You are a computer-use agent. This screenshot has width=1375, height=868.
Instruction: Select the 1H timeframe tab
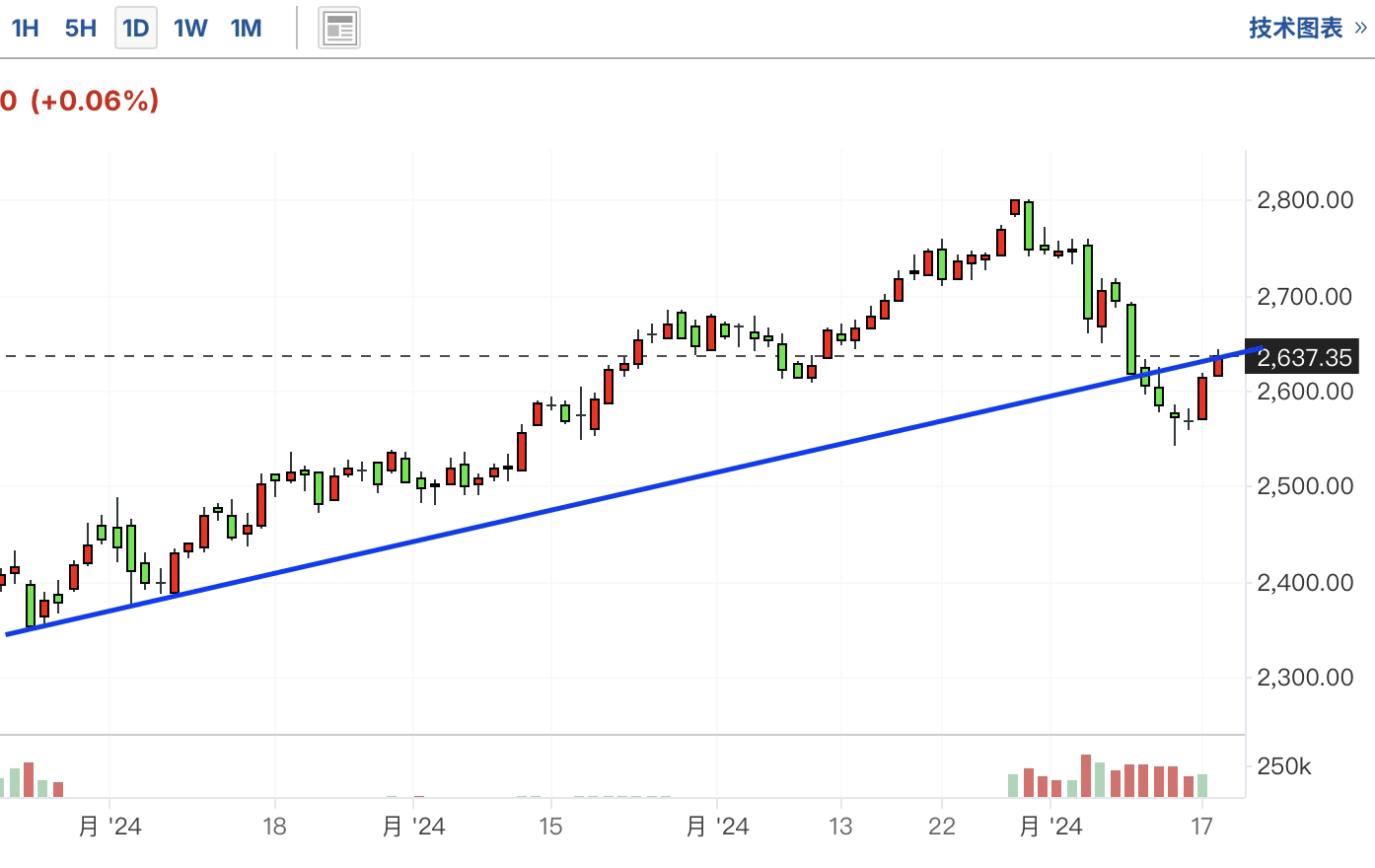[x=25, y=28]
